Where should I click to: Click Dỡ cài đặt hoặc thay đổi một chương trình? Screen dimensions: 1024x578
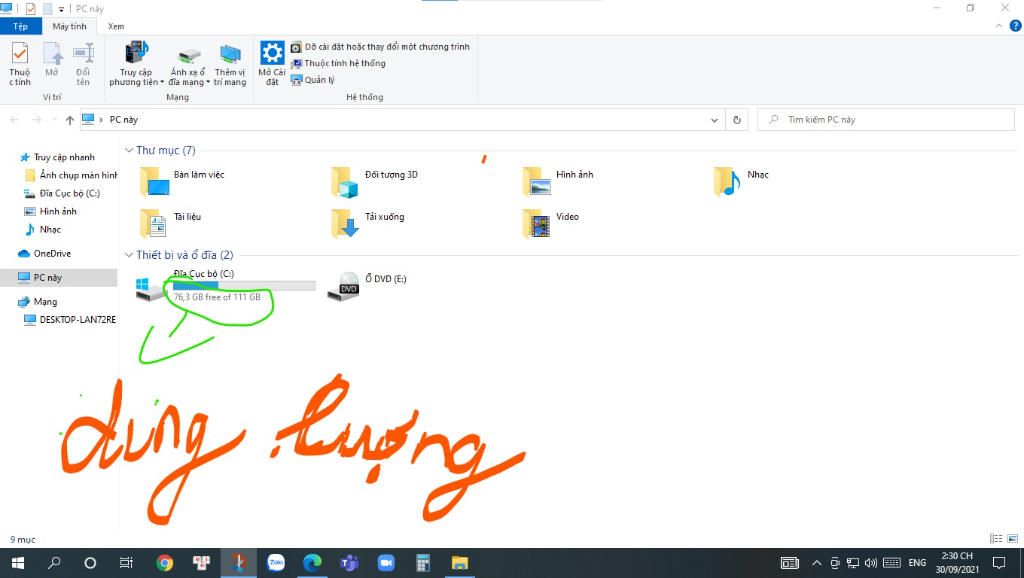click(379, 47)
